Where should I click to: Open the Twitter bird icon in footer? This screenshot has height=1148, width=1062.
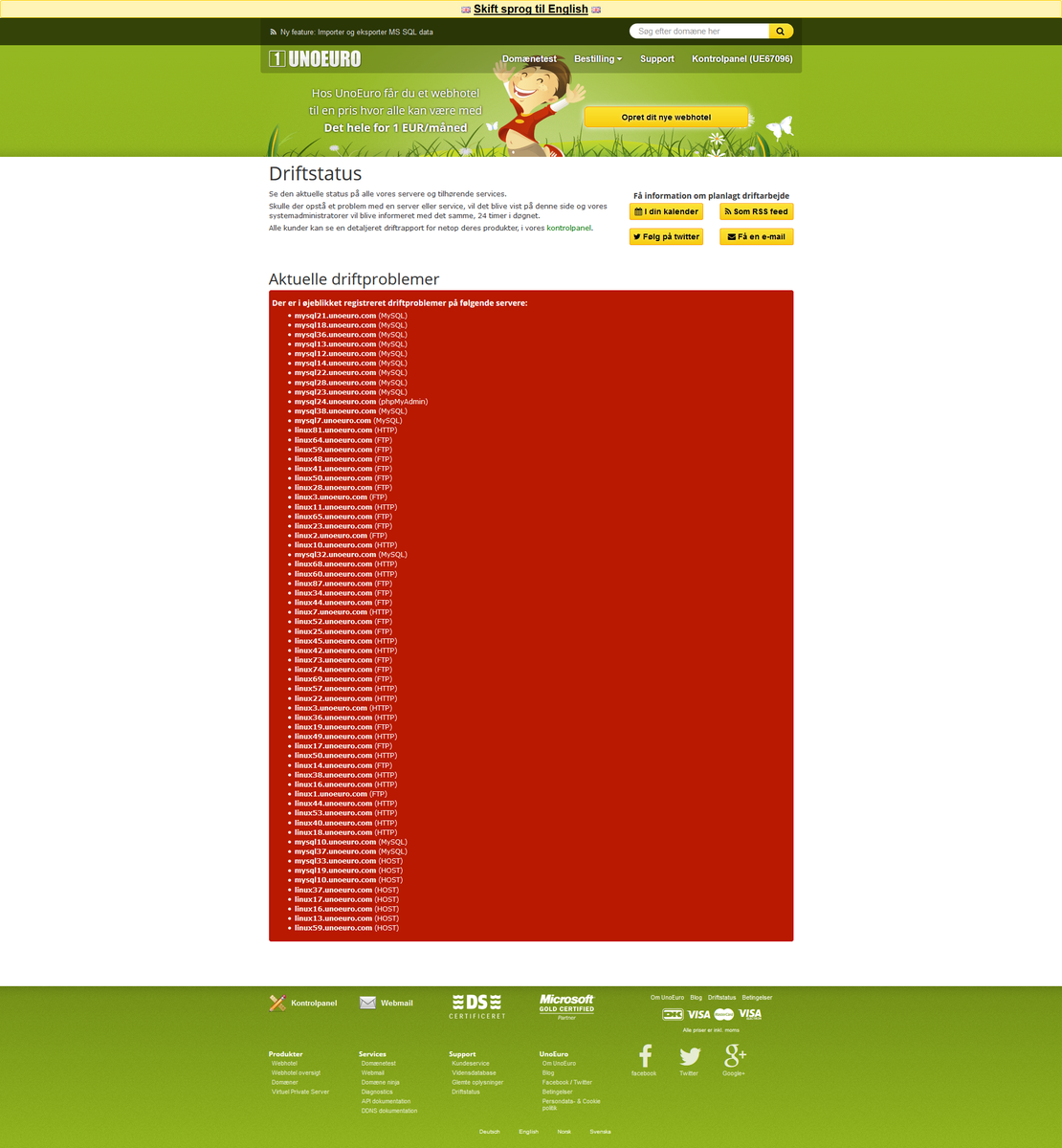(690, 1056)
